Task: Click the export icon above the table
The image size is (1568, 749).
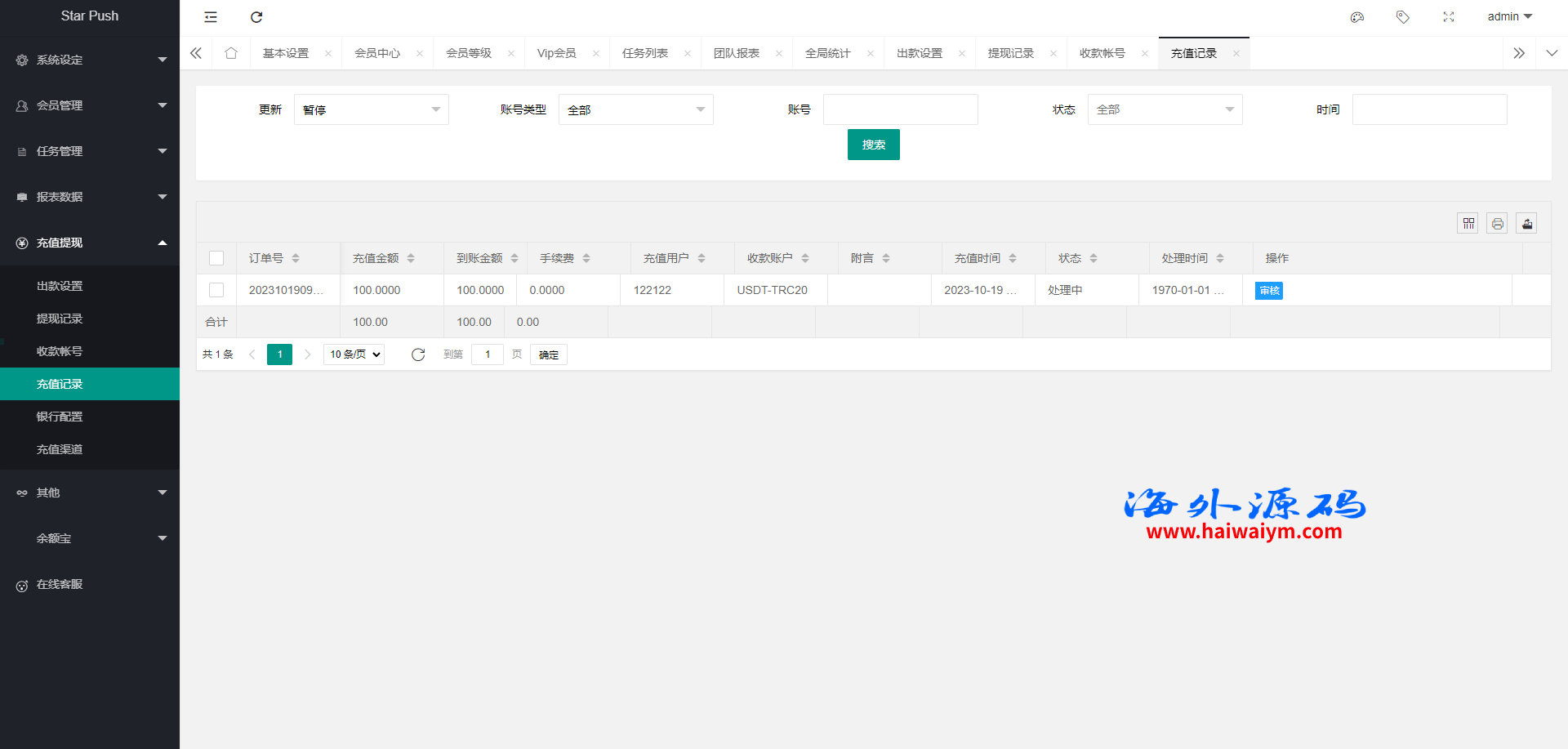Action: [x=1526, y=224]
